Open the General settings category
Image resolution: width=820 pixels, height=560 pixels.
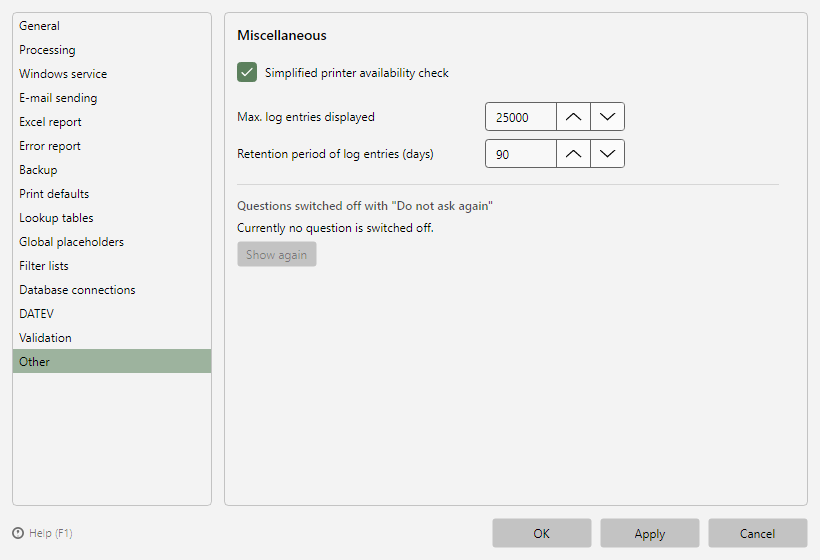pyautogui.click(x=112, y=26)
